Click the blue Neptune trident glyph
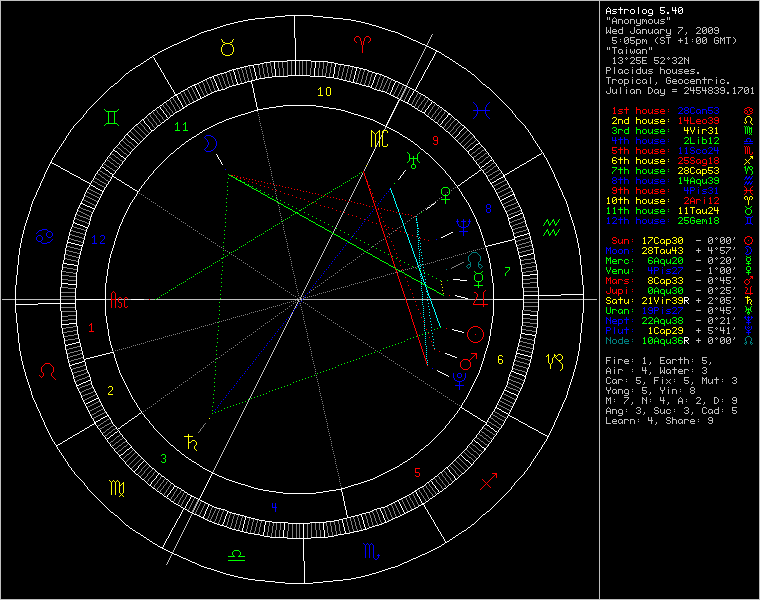 click(x=462, y=224)
